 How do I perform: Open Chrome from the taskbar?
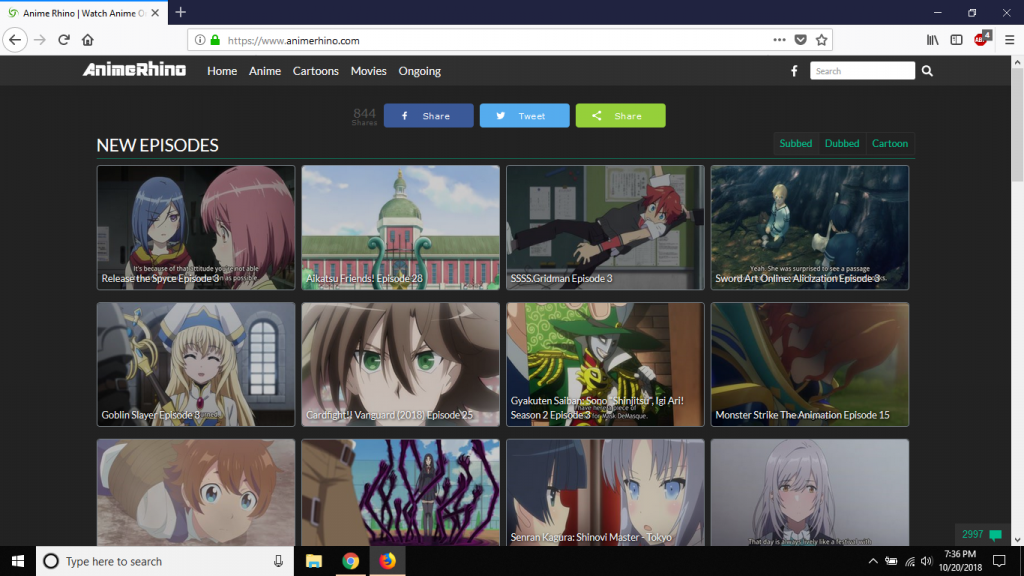[351, 561]
